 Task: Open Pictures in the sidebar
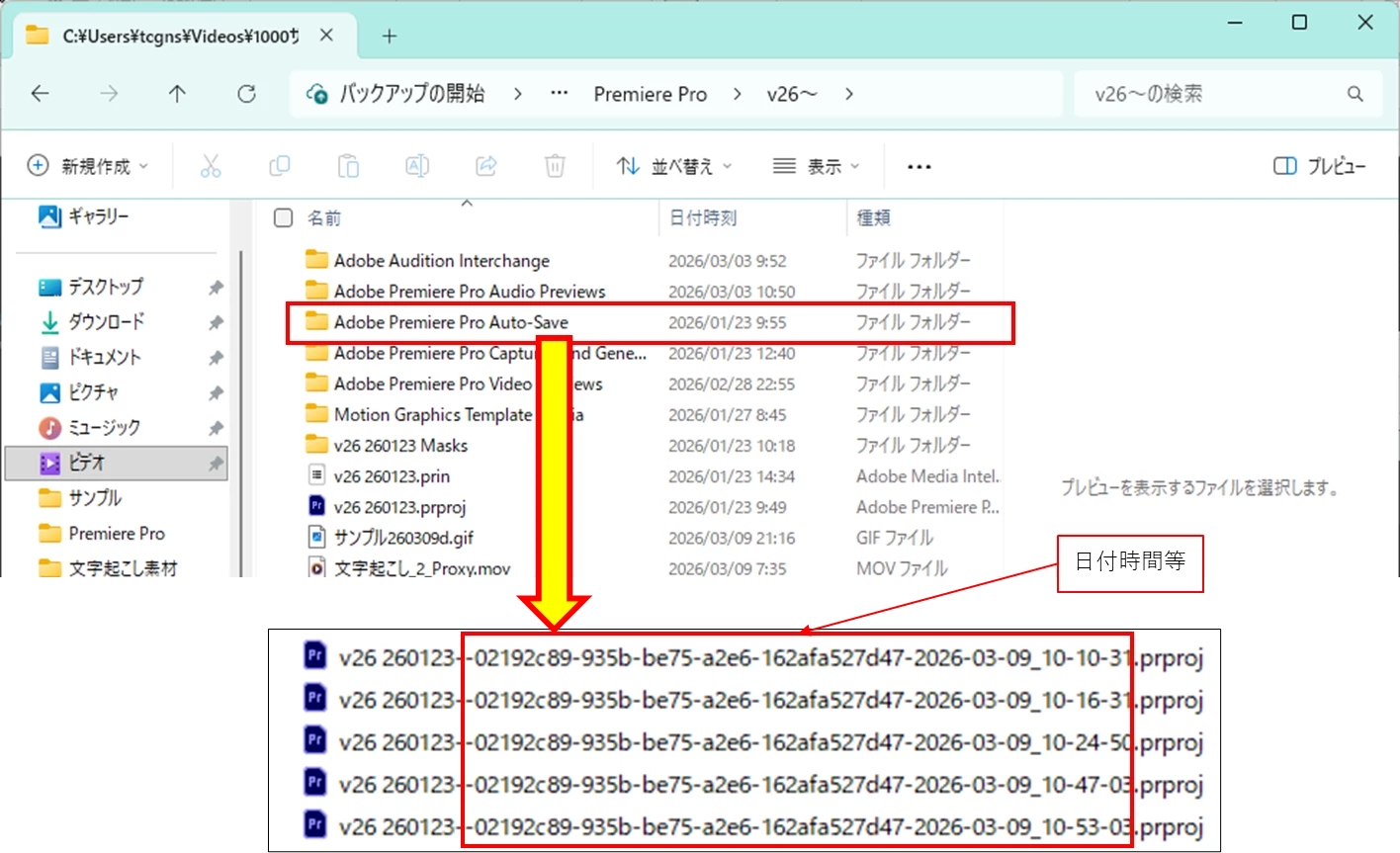click(79, 392)
